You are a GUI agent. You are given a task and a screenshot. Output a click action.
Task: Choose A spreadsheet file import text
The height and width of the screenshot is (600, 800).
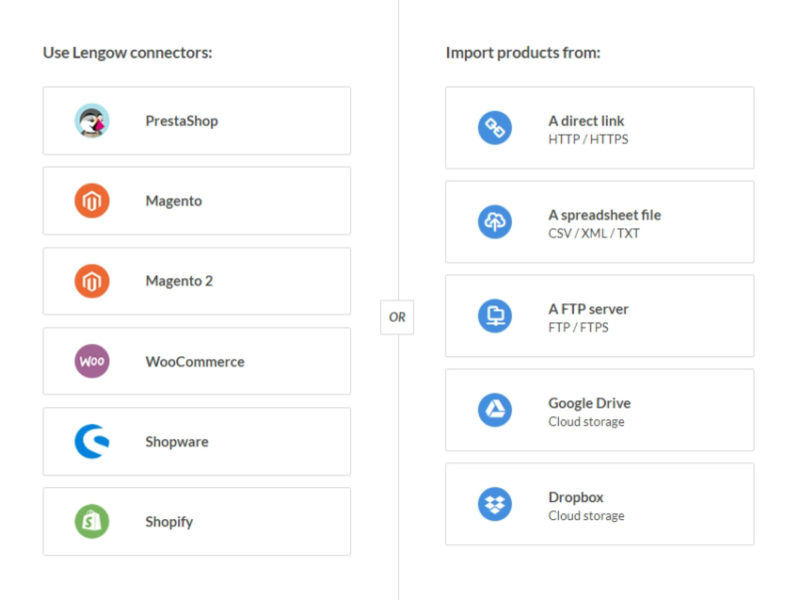[x=605, y=215]
